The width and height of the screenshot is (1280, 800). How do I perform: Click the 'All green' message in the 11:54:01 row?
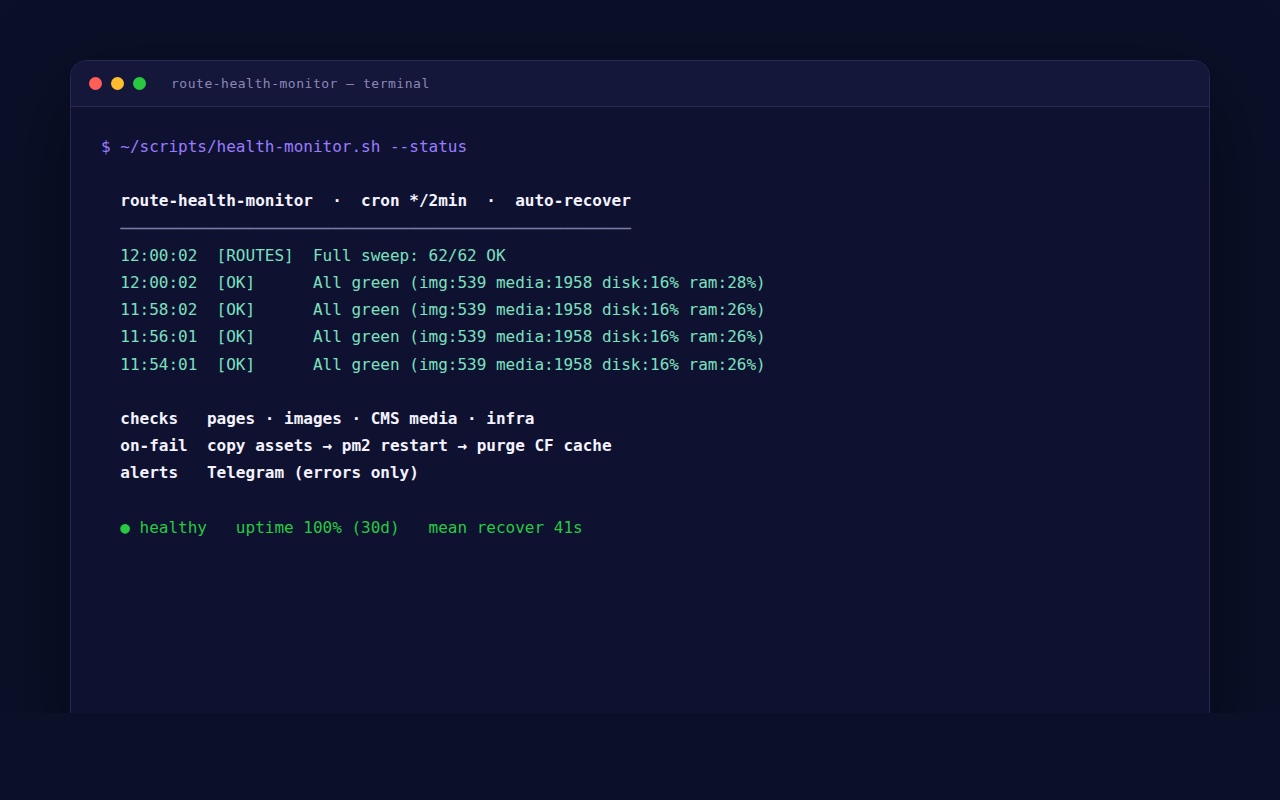point(539,365)
